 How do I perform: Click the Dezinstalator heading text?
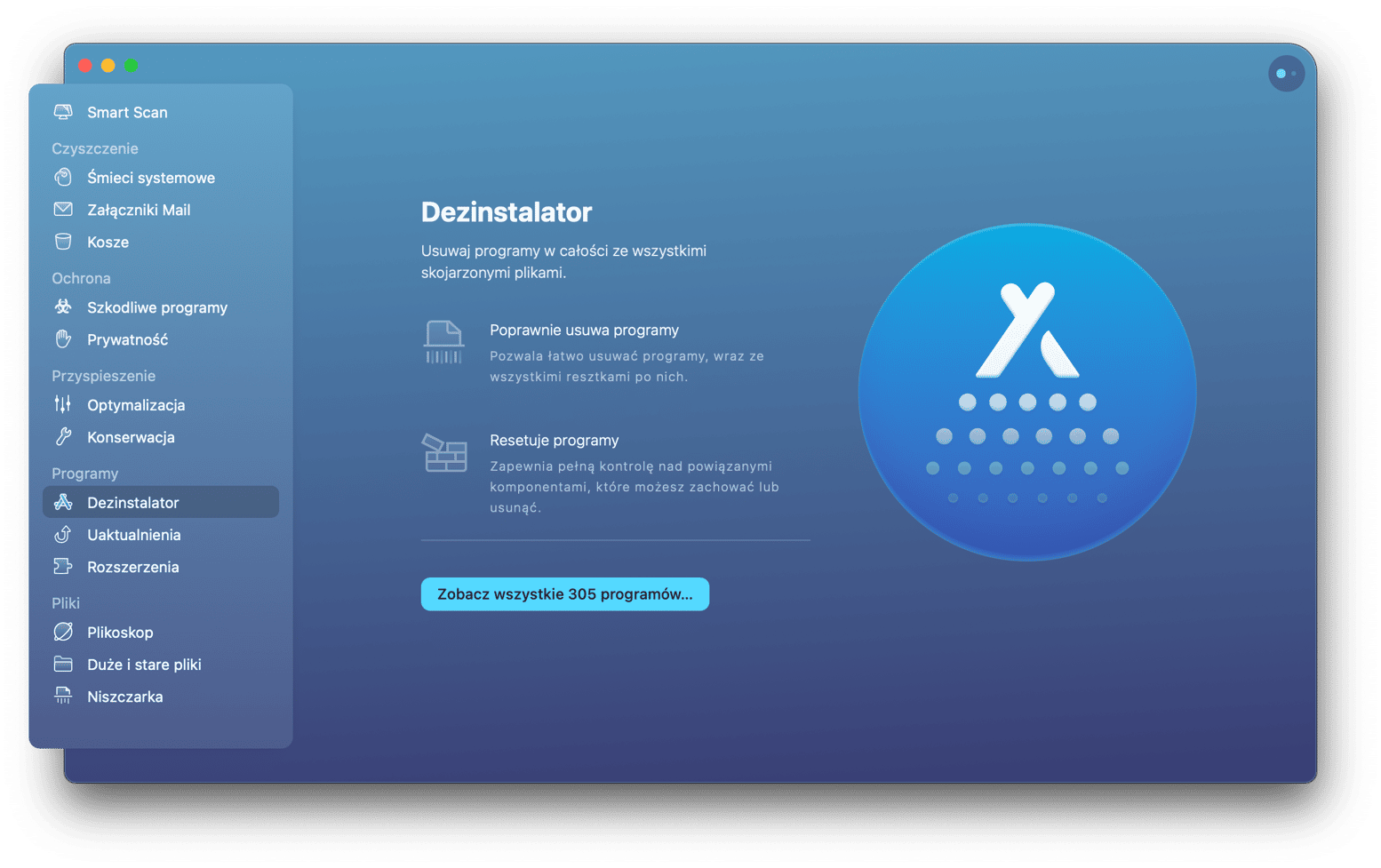[x=507, y=212]
